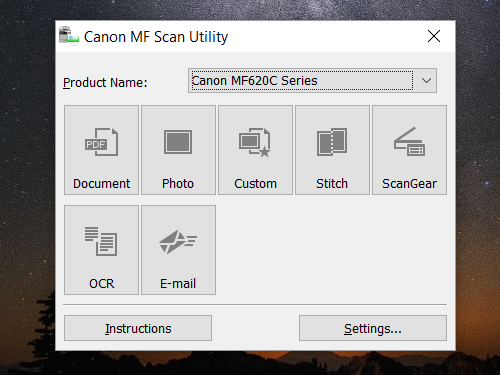Click the "Document" text label
The image size is (500, 375).
[x=101, y=184]
